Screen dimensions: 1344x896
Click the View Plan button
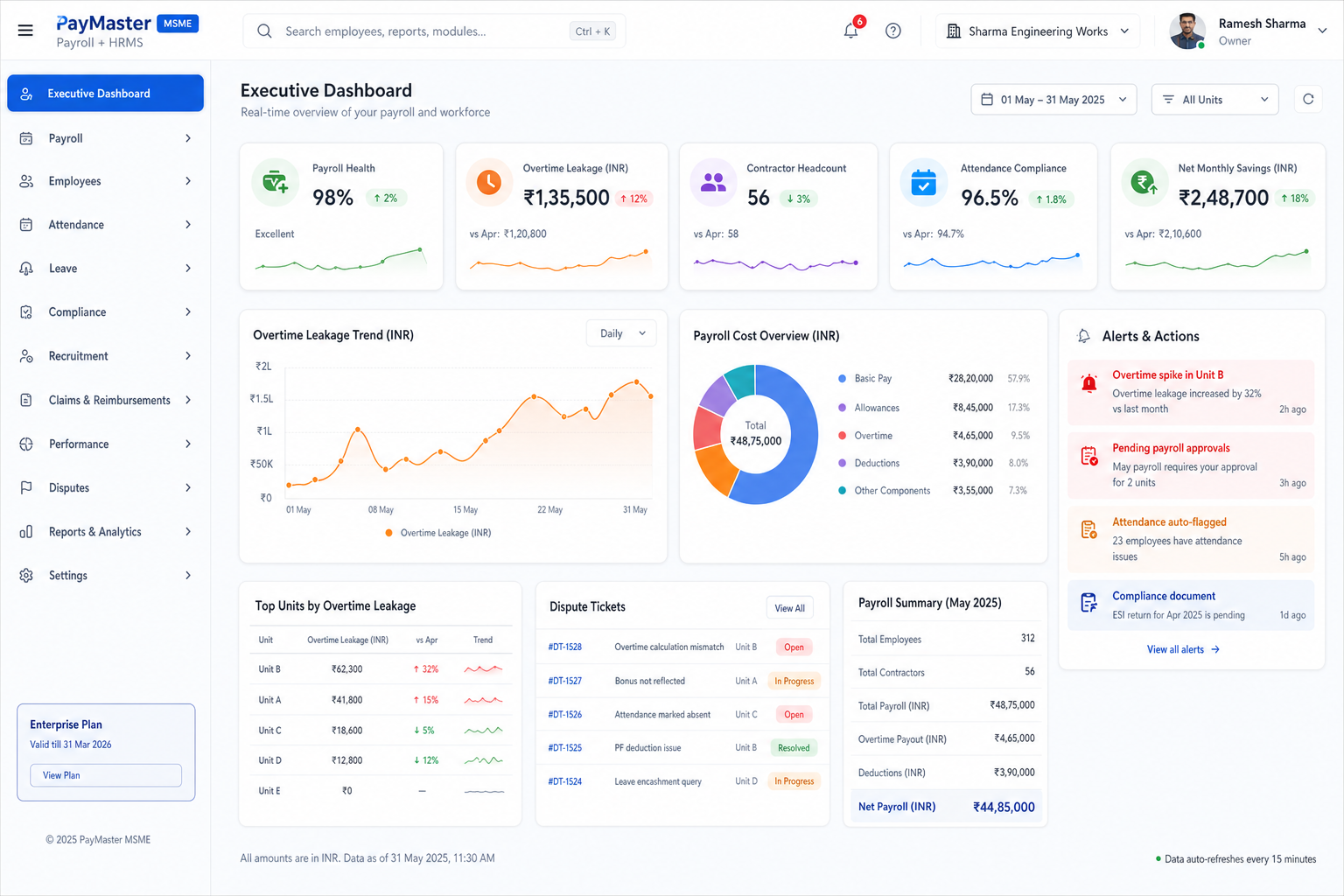(106, 775)
